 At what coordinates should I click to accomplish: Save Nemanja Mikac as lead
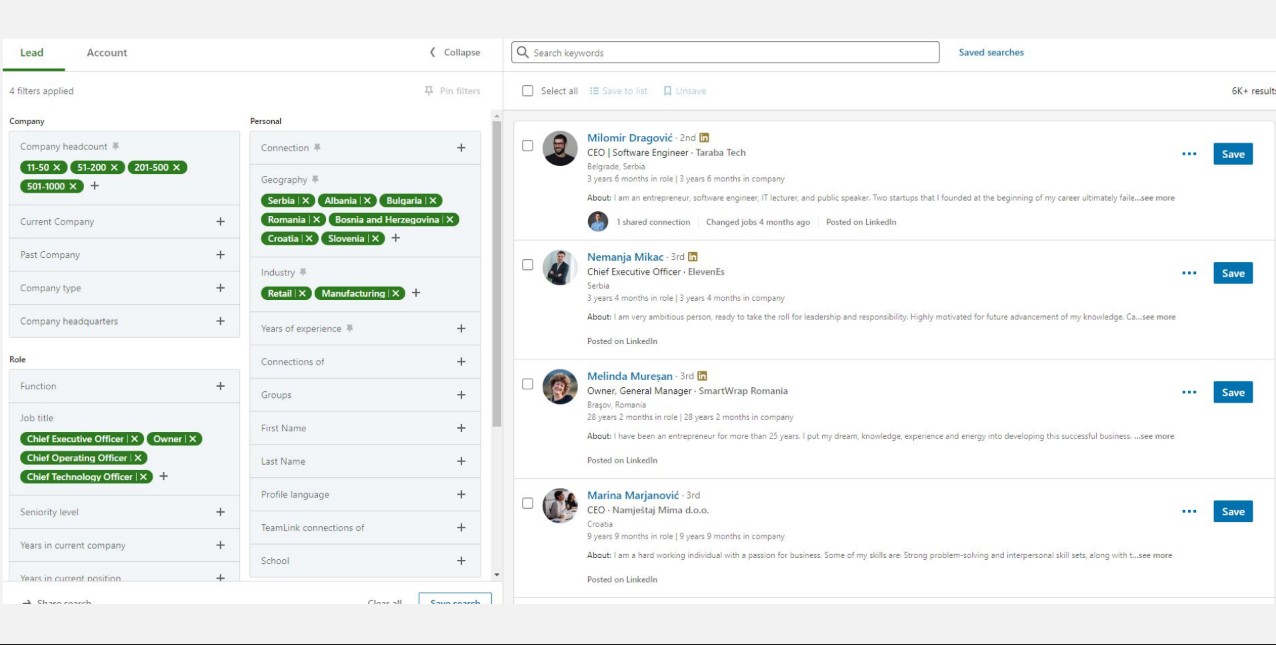tap(1233, 273)
